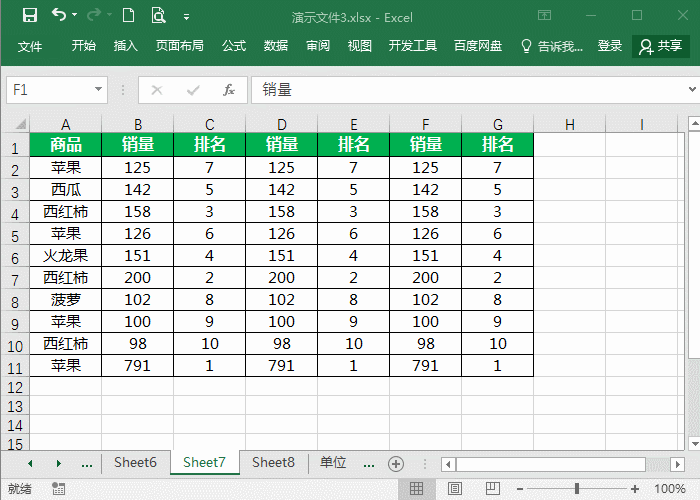The height and width of the screenshot is (500, 700).
Task: Switch to Sheet6 tab
Action: pos(135,462)
